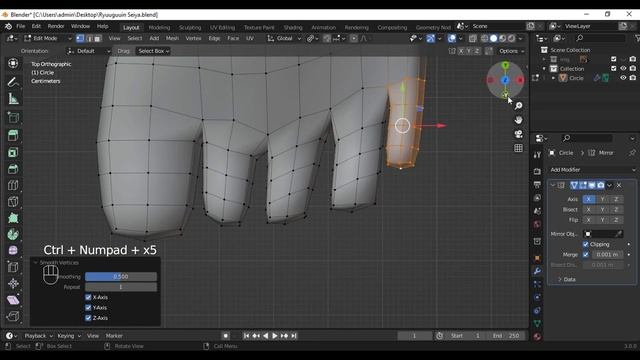Open the Render properties tab
The height and width of the screenshot is (360, 640).
click(x=537, y=171)
